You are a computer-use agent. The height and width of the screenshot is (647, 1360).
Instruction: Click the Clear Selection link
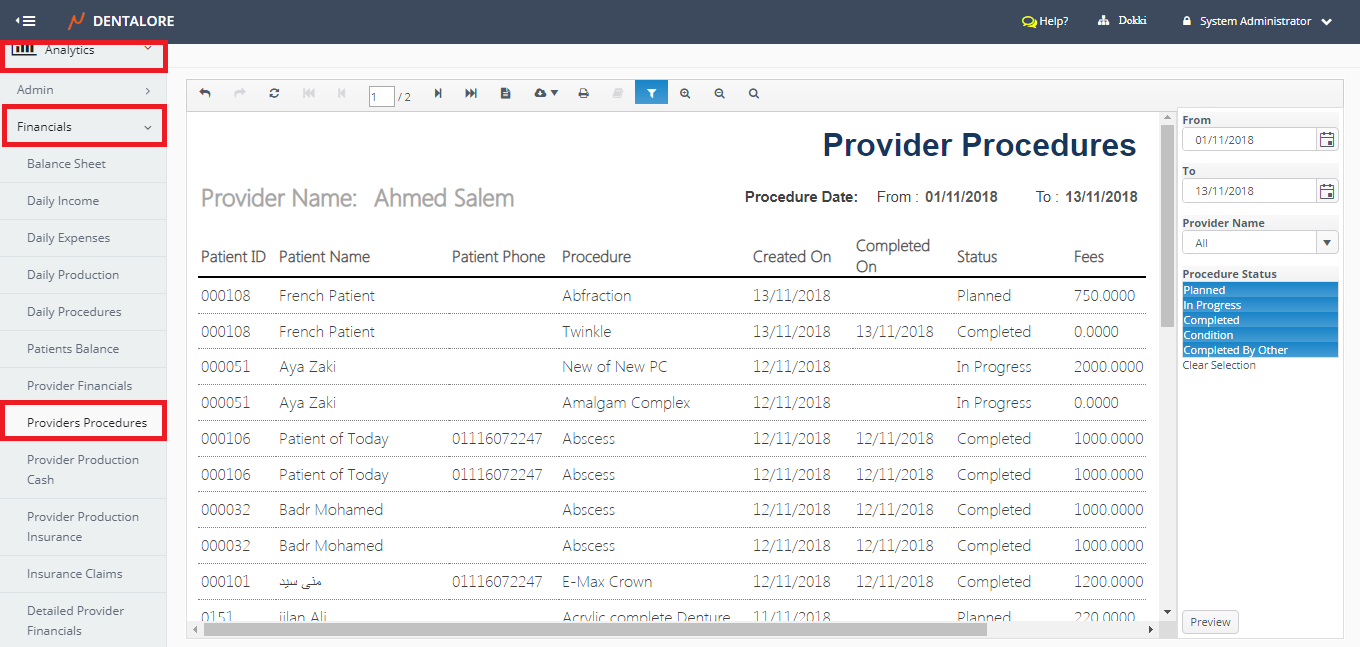pyautogui.click(x=1219, y=365)
